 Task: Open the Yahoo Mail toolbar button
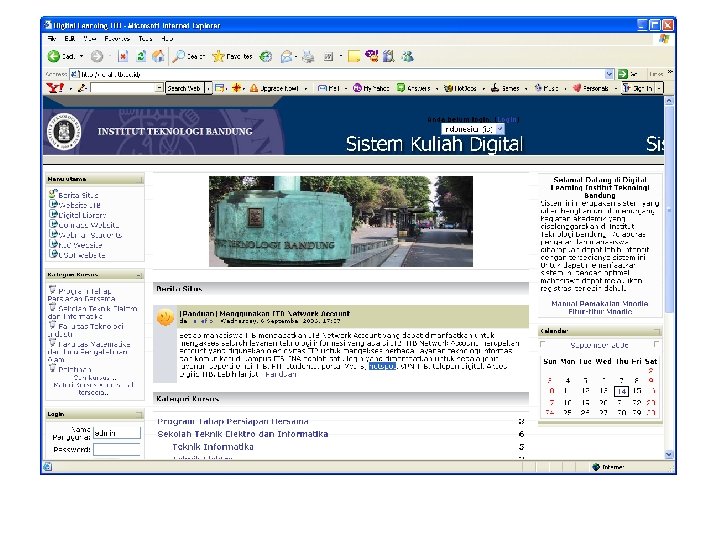point(329,88)
